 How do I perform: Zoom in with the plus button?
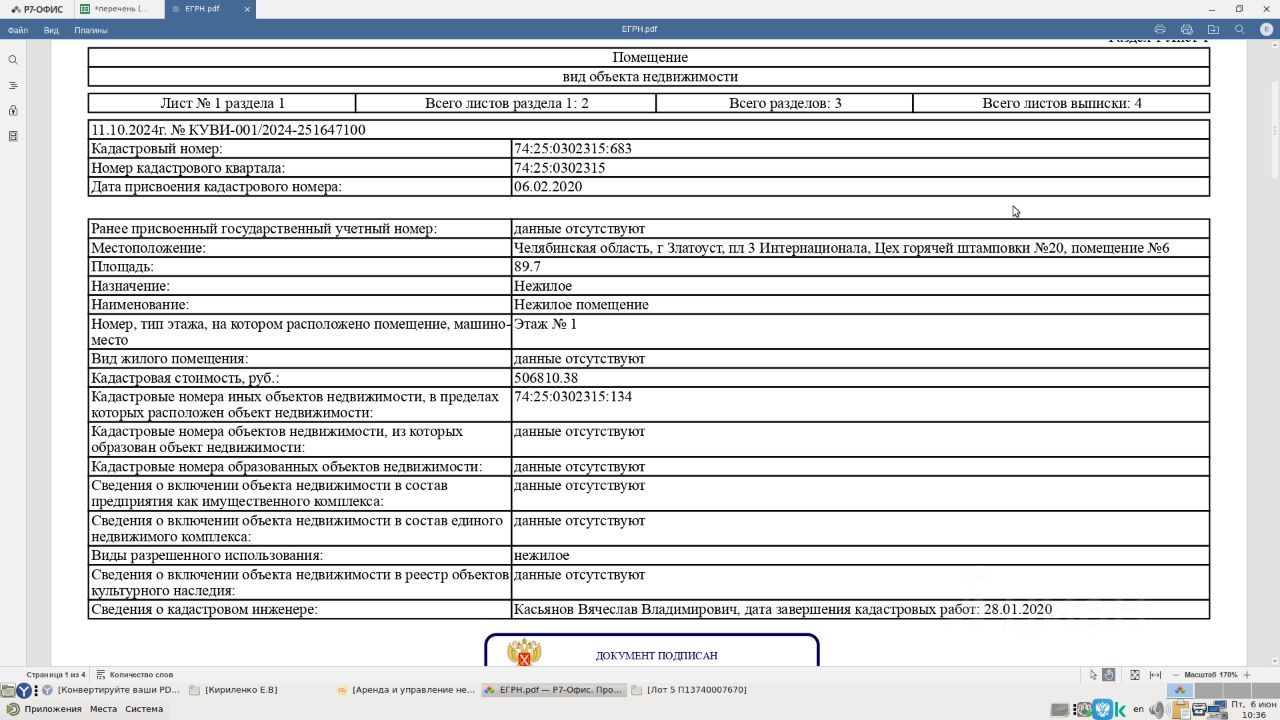pos(1248,675)
